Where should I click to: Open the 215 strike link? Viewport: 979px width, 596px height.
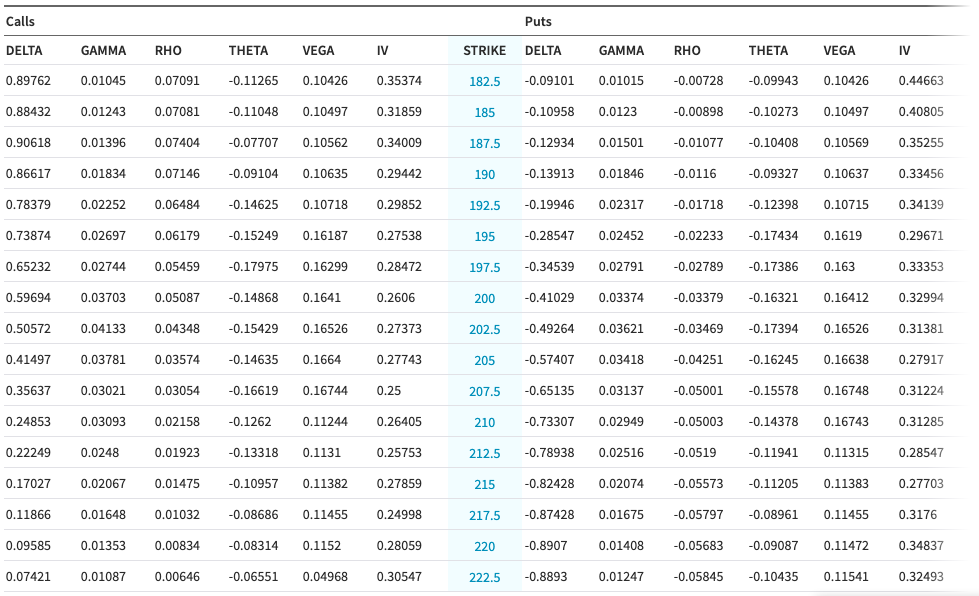point(485,484)
